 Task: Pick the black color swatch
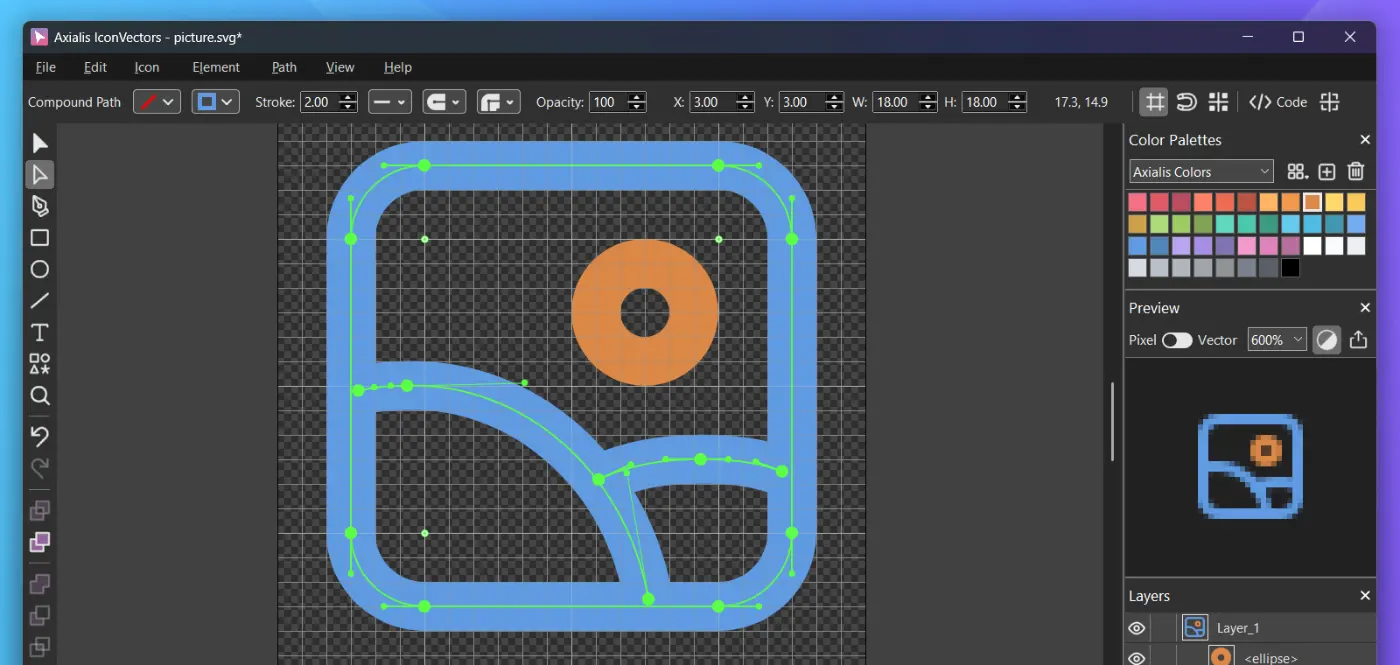[x=1290, y=268]
